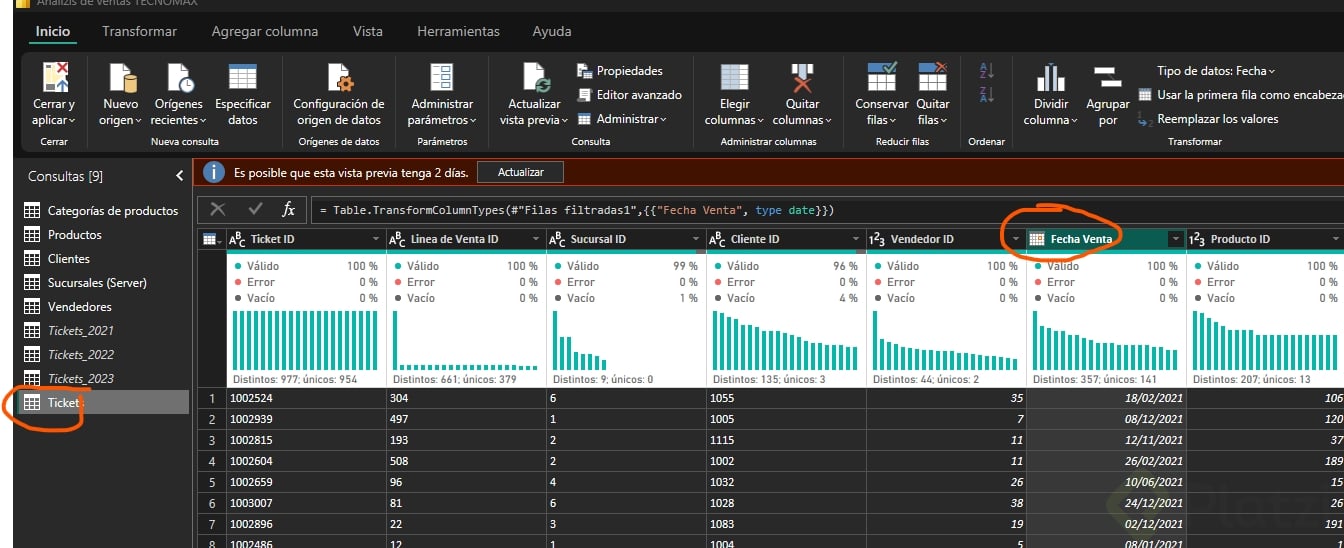This screenshot has height=548, width=1344.
Task: Open the Vista tab
Action: point(368,31)
